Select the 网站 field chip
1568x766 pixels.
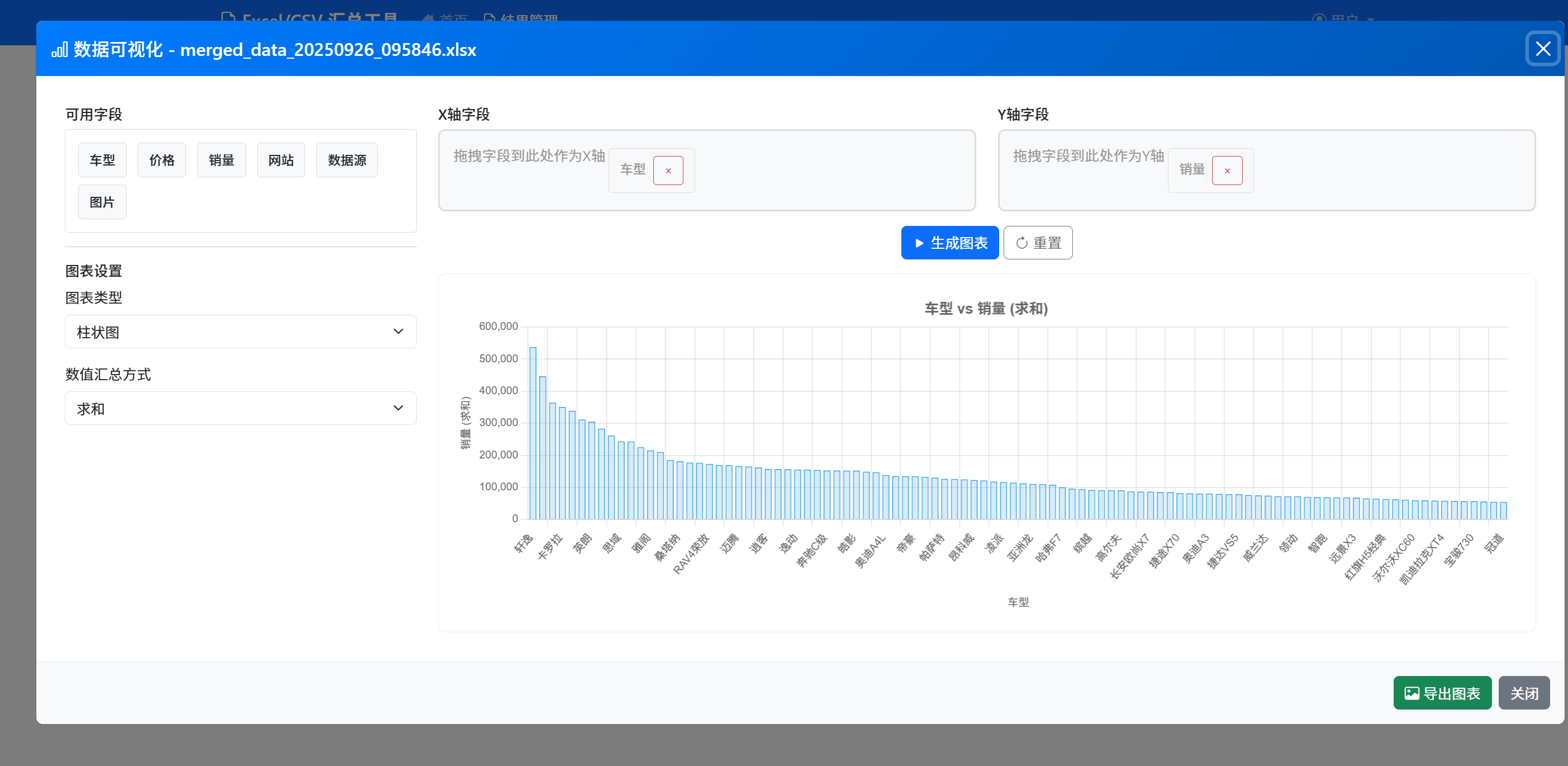point(281,160)
